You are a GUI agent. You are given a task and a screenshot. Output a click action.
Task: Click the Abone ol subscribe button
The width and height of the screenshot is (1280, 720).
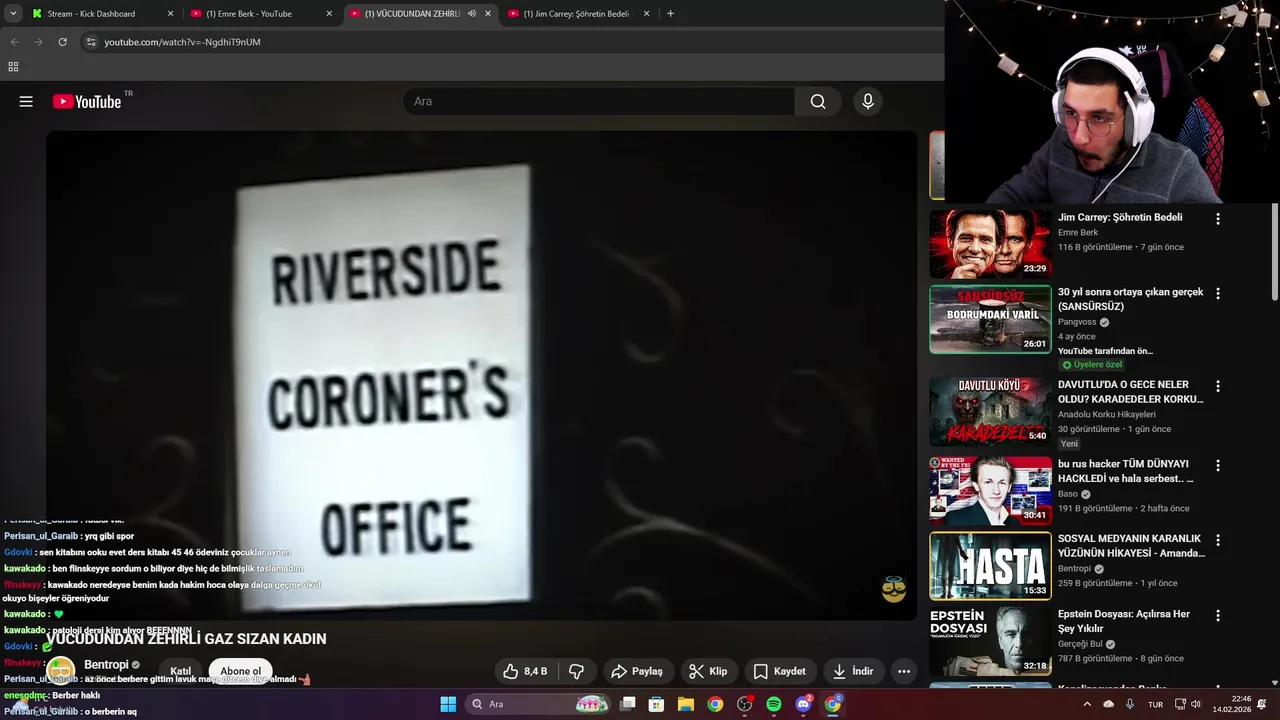coord(240,671)
